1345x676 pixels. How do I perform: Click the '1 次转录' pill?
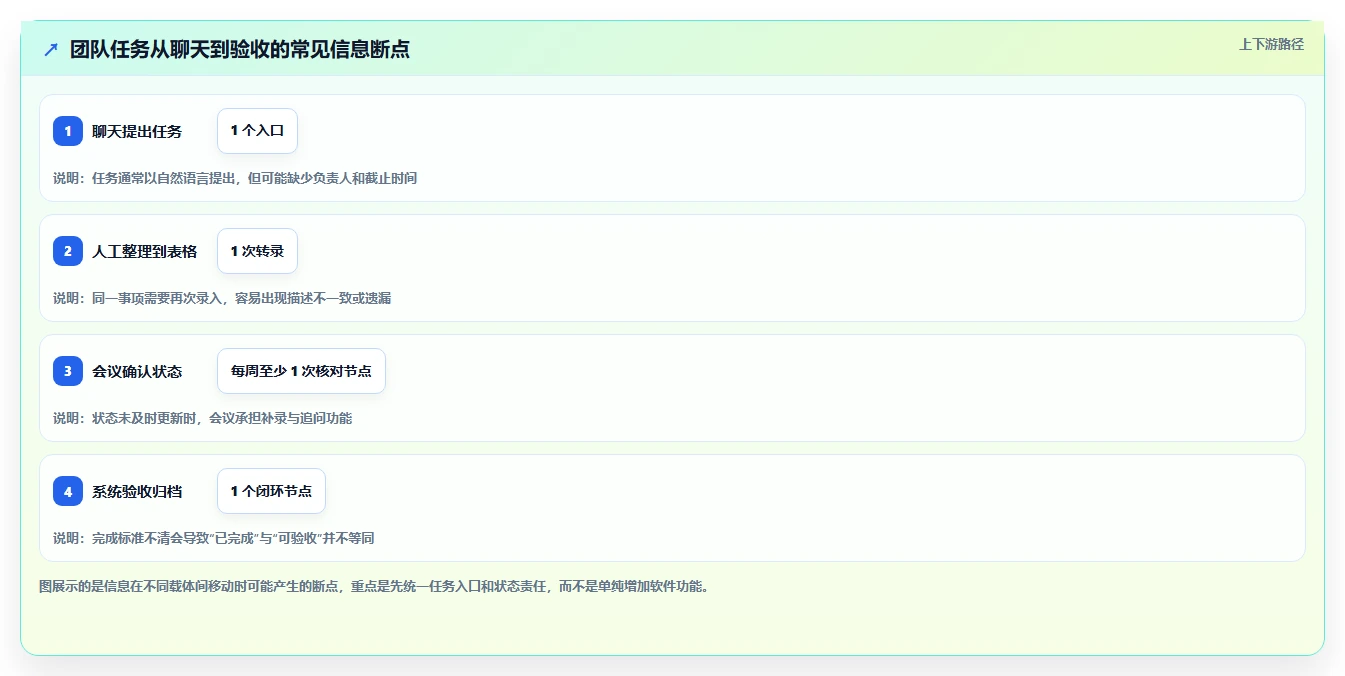[x=257, y=251]
